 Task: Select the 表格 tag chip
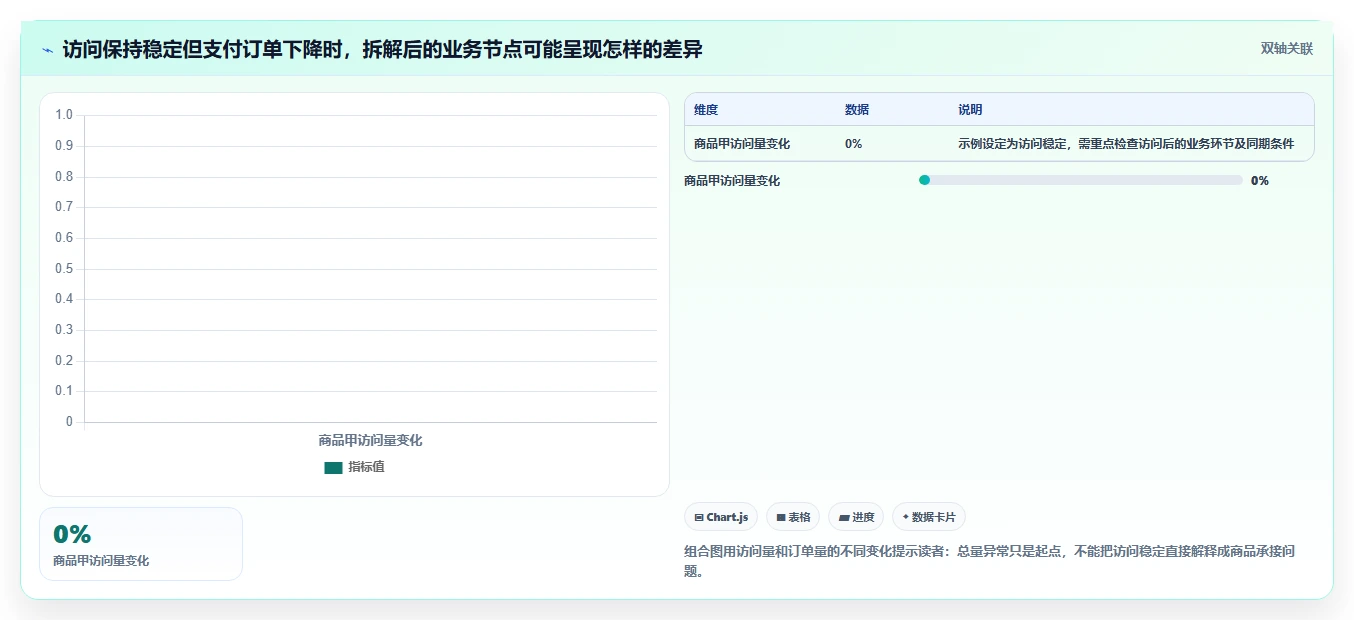tap(793, 517)
